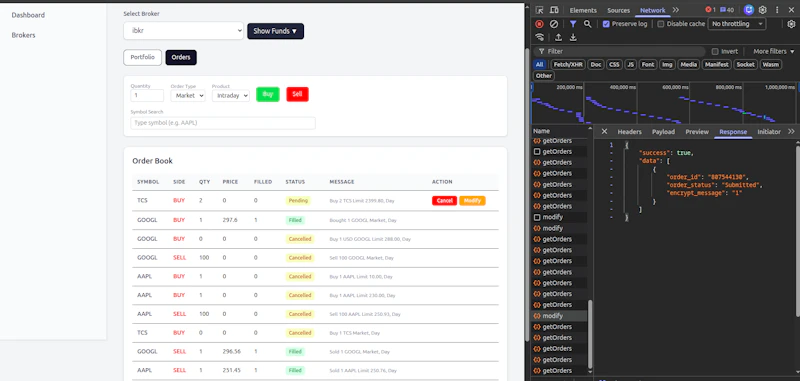Screen dimensions: 800x381
Task: Activate the inspect element picker icon
Action: coord(539,10)
